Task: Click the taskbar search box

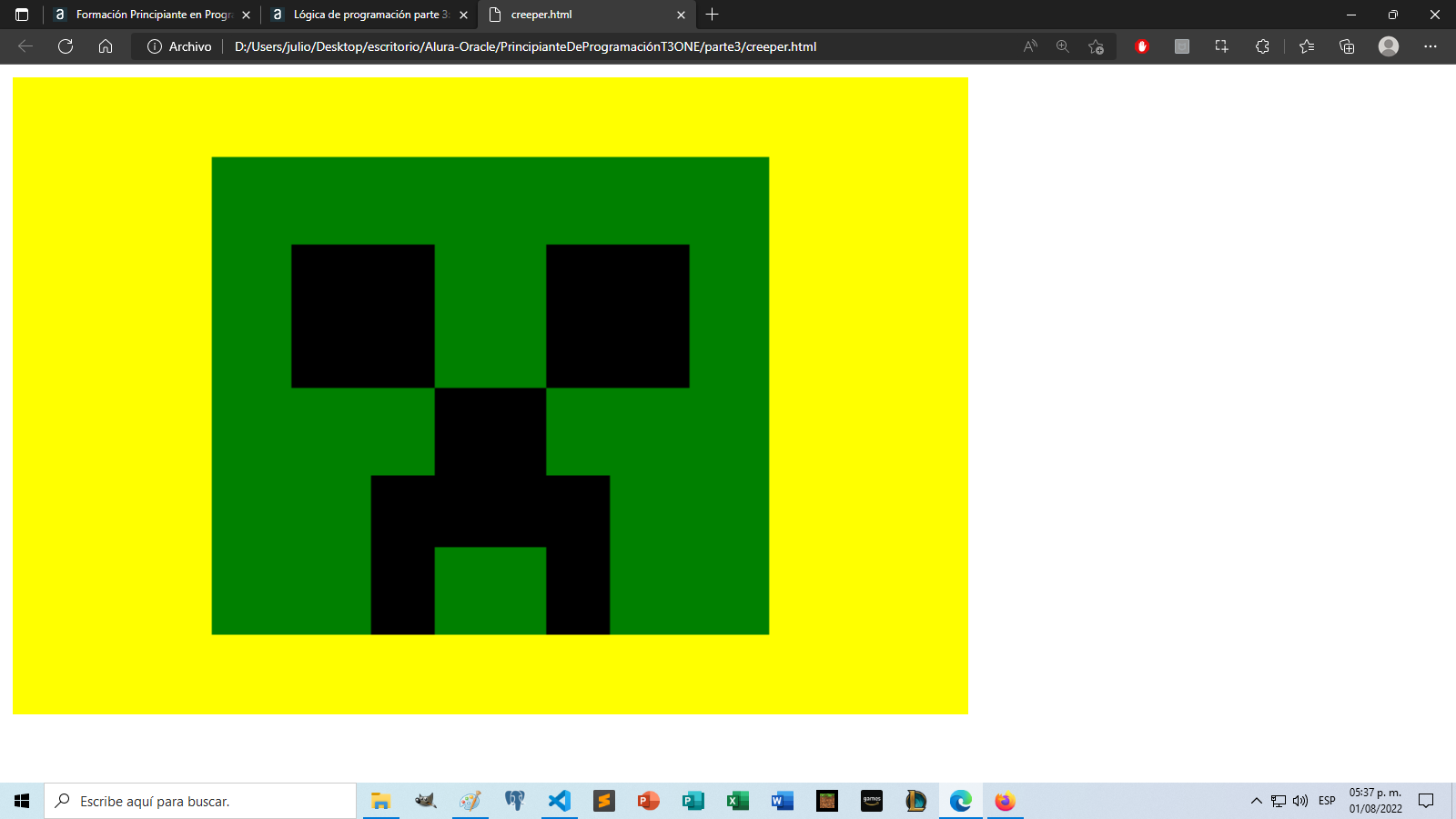Action: pyautogui.click(x=200, y=801)
